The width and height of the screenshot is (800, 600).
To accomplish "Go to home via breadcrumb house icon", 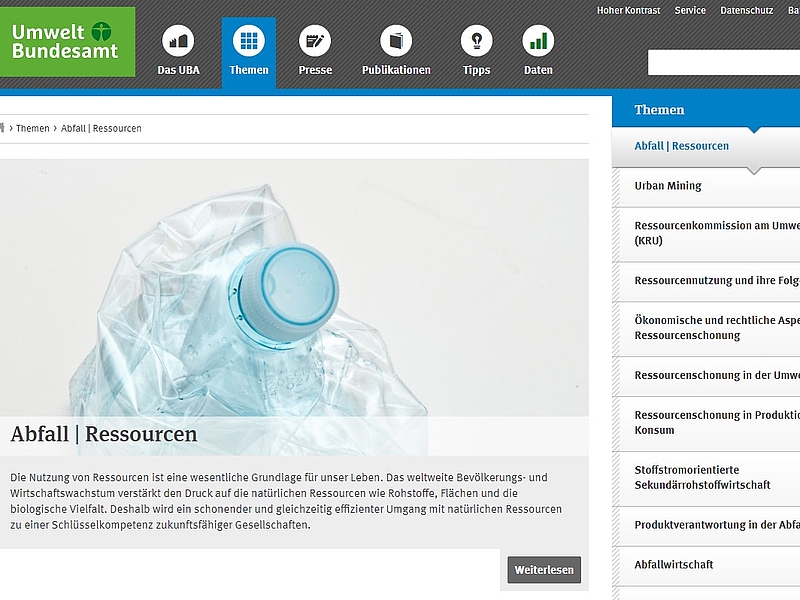I will click(x=2, y=128).
